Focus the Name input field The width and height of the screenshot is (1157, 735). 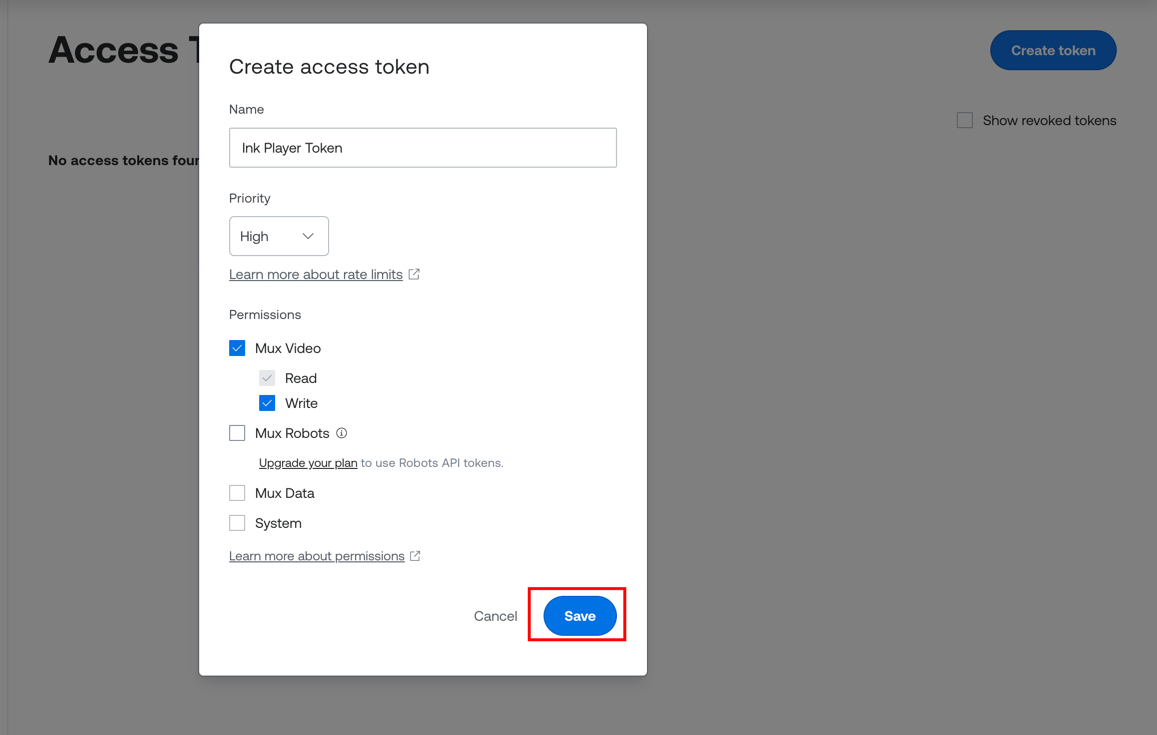423,148
